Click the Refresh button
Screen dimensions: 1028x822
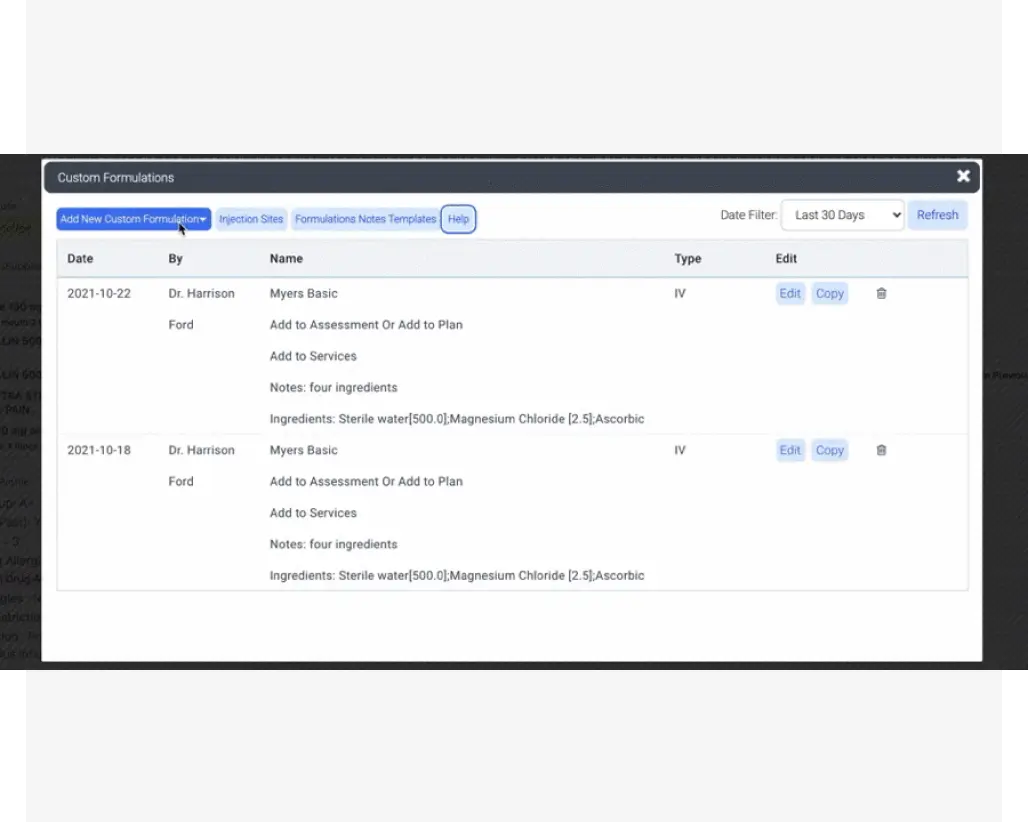click(937, 214)
